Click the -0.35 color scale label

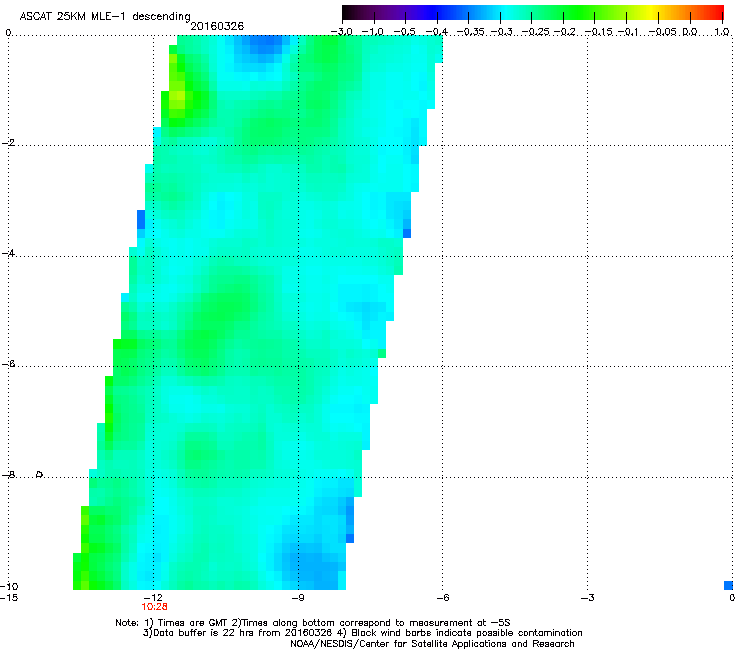click(x=471, y=32)
